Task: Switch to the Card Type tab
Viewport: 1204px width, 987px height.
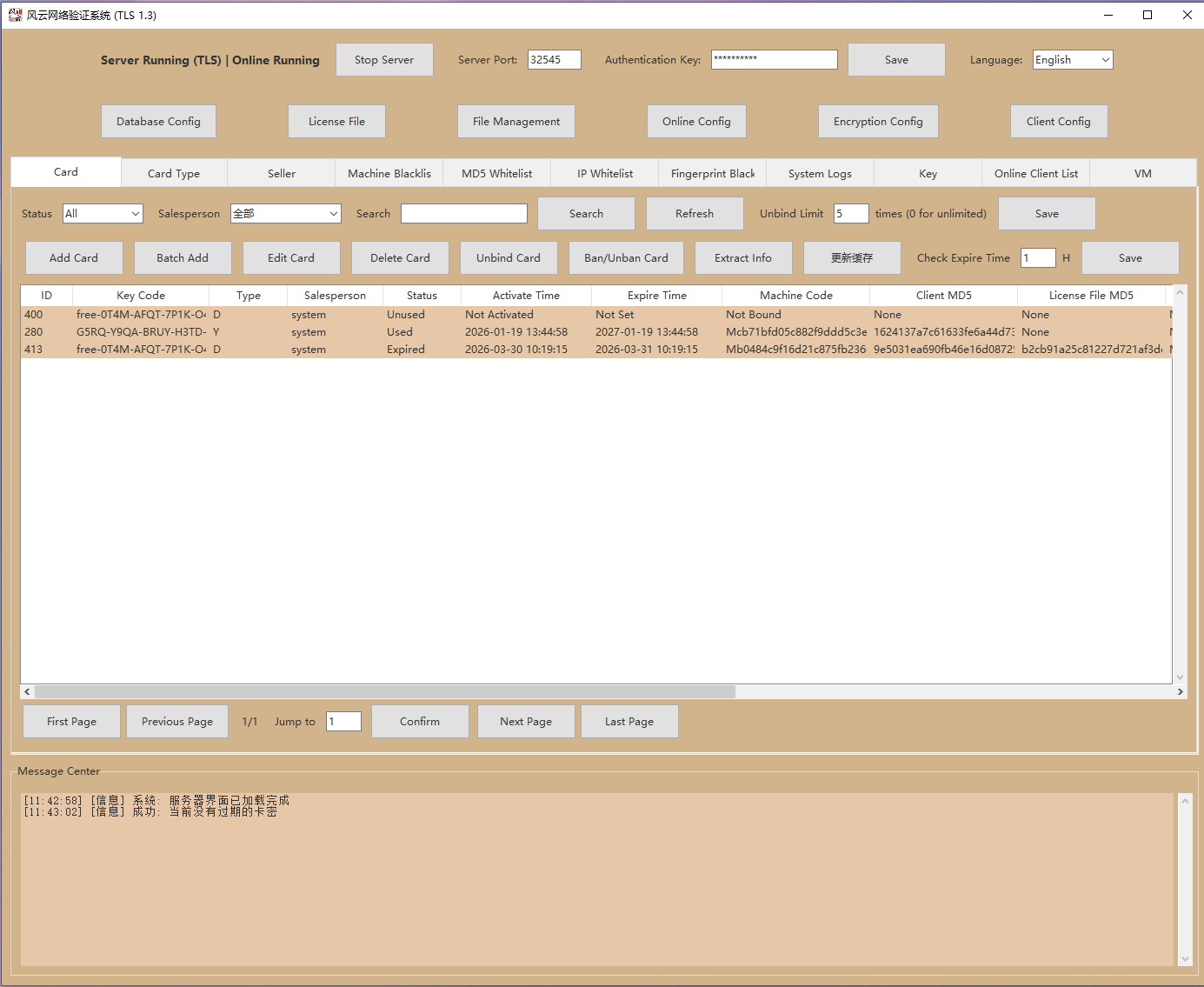Action: tap(174, 174)
